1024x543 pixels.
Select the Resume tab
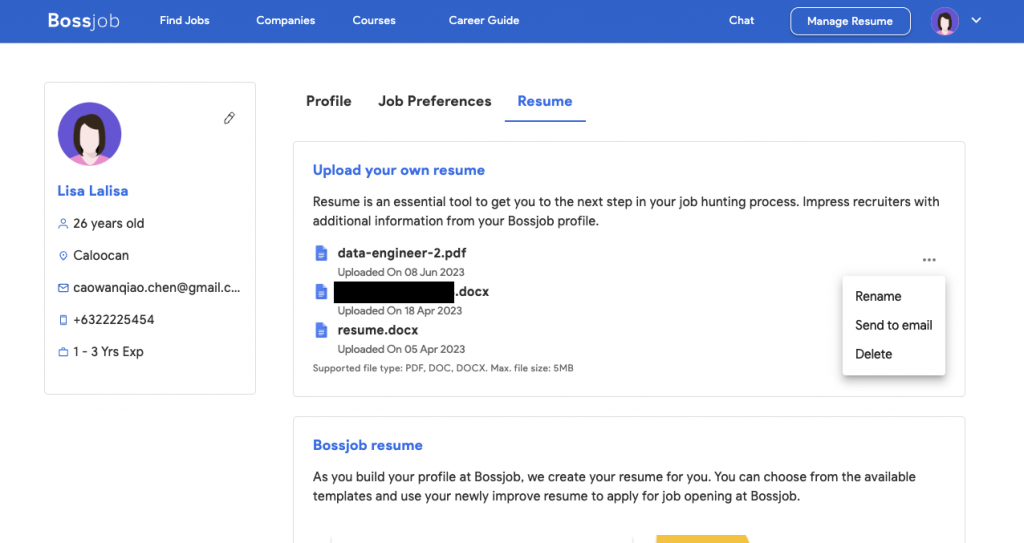pos(545,101)
